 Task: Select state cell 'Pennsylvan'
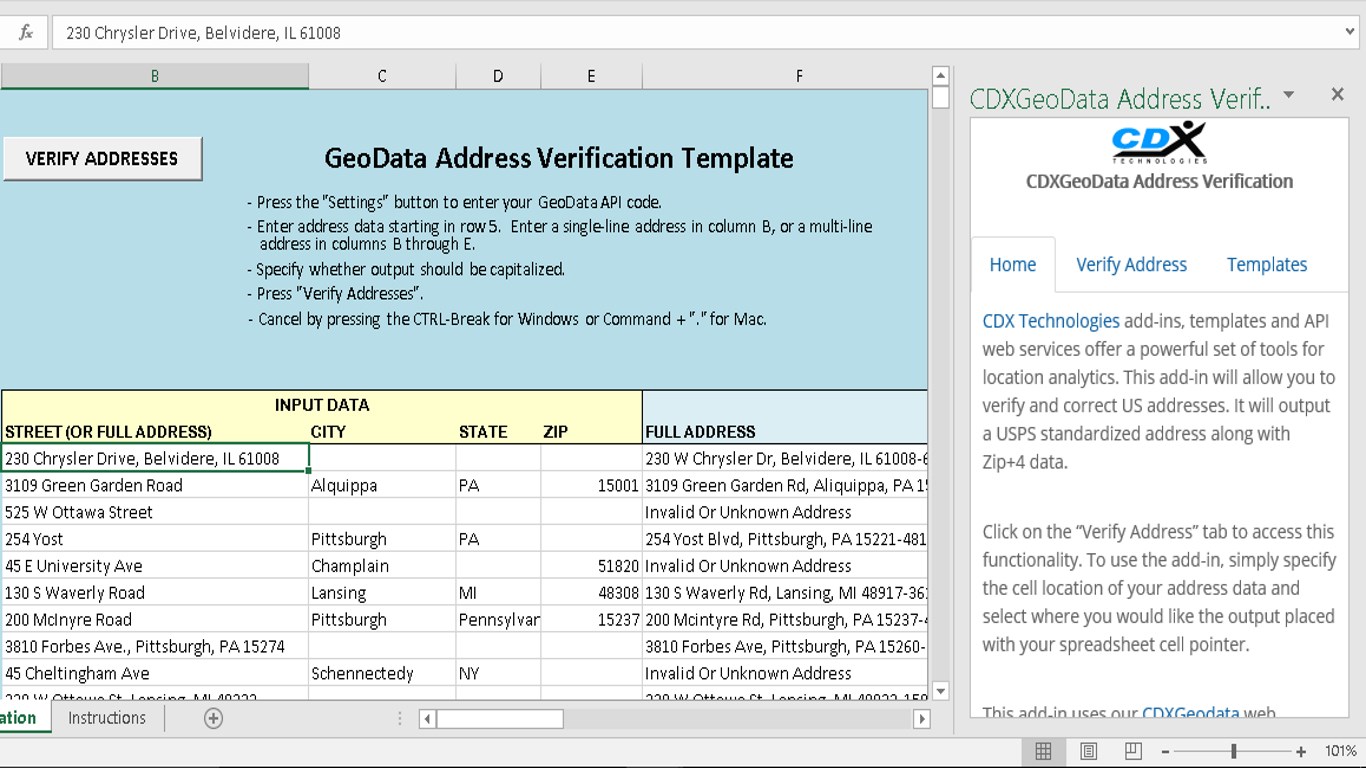(498, 620)
